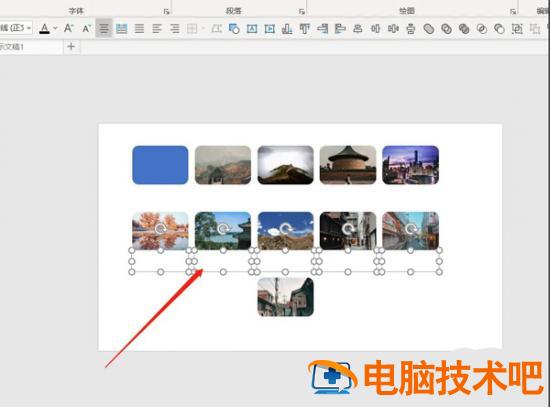Increase font size with larger A
Viewport: 550px width, 407px height.
(69, 28)
